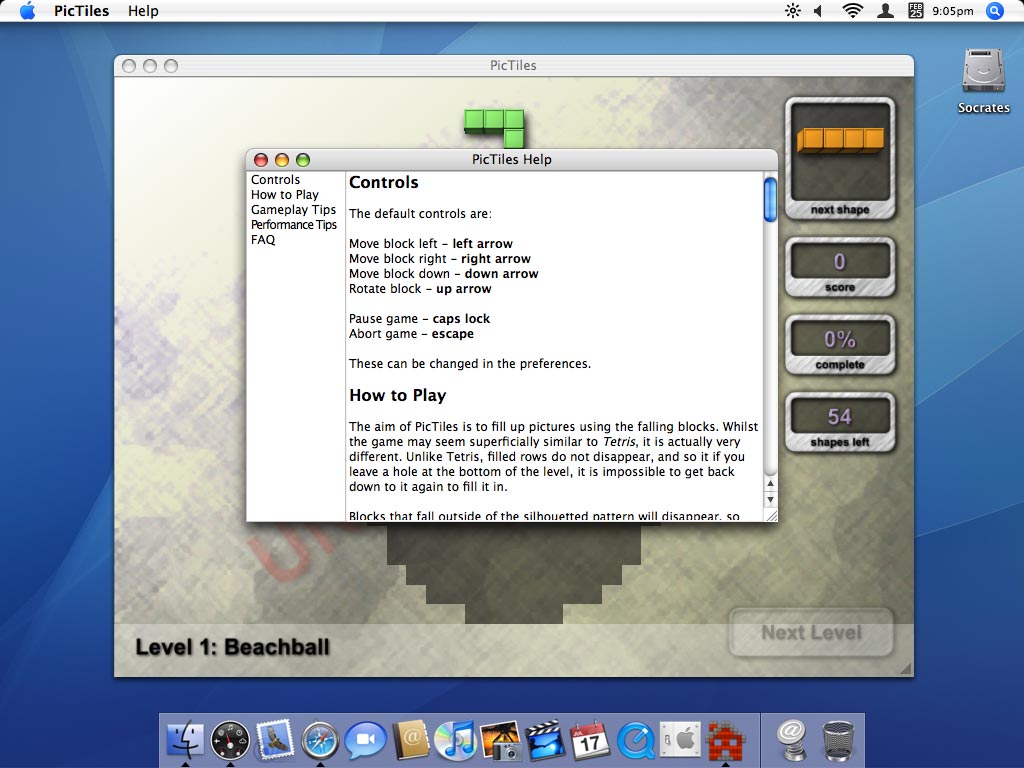Click the bold Controls heading in help content
The image size is (1024, 768).
click(383, 182)
